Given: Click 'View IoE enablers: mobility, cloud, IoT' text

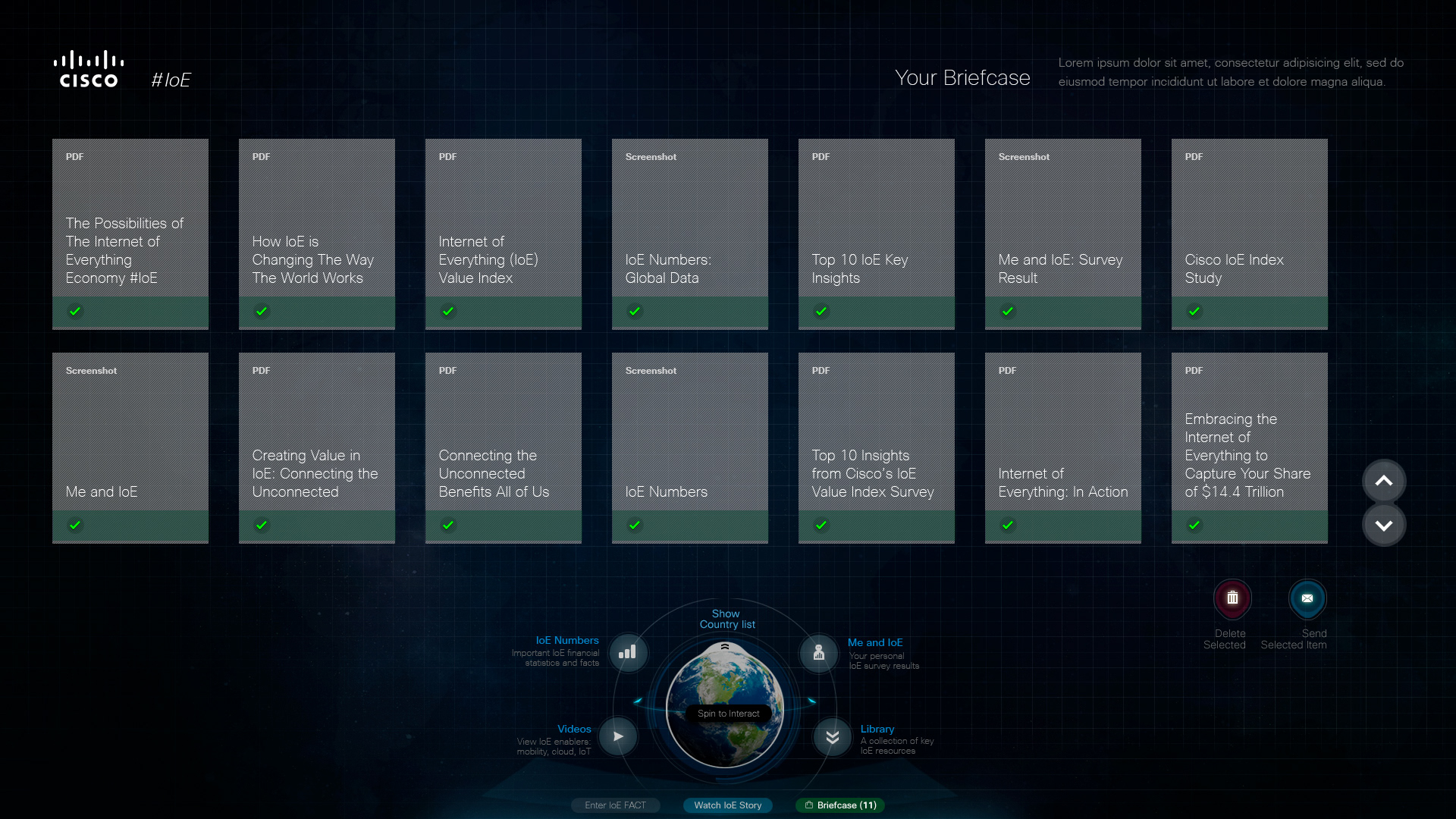Looking at the screenshot, I should 554,746.
